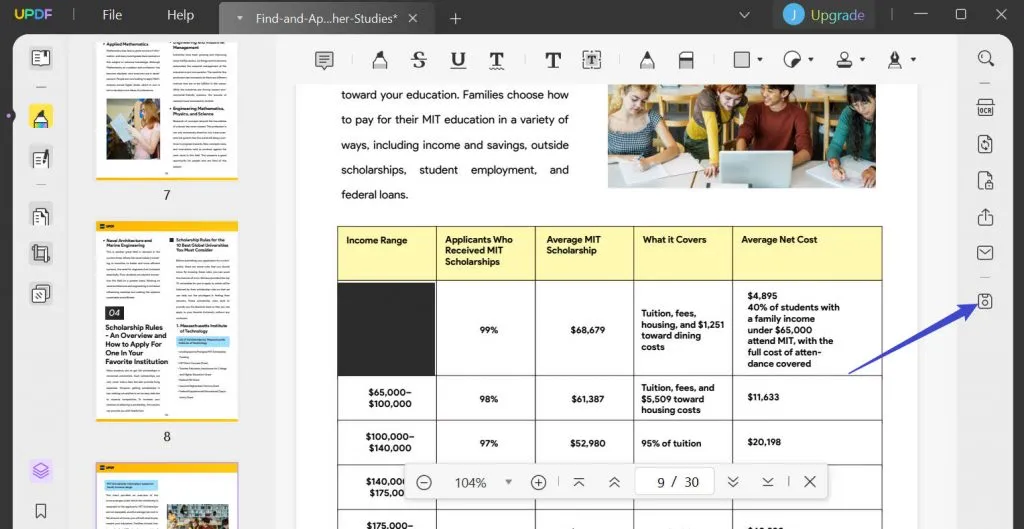Select the Underline tool
This screenshot has height=529, width=1024.
[458, 60]
